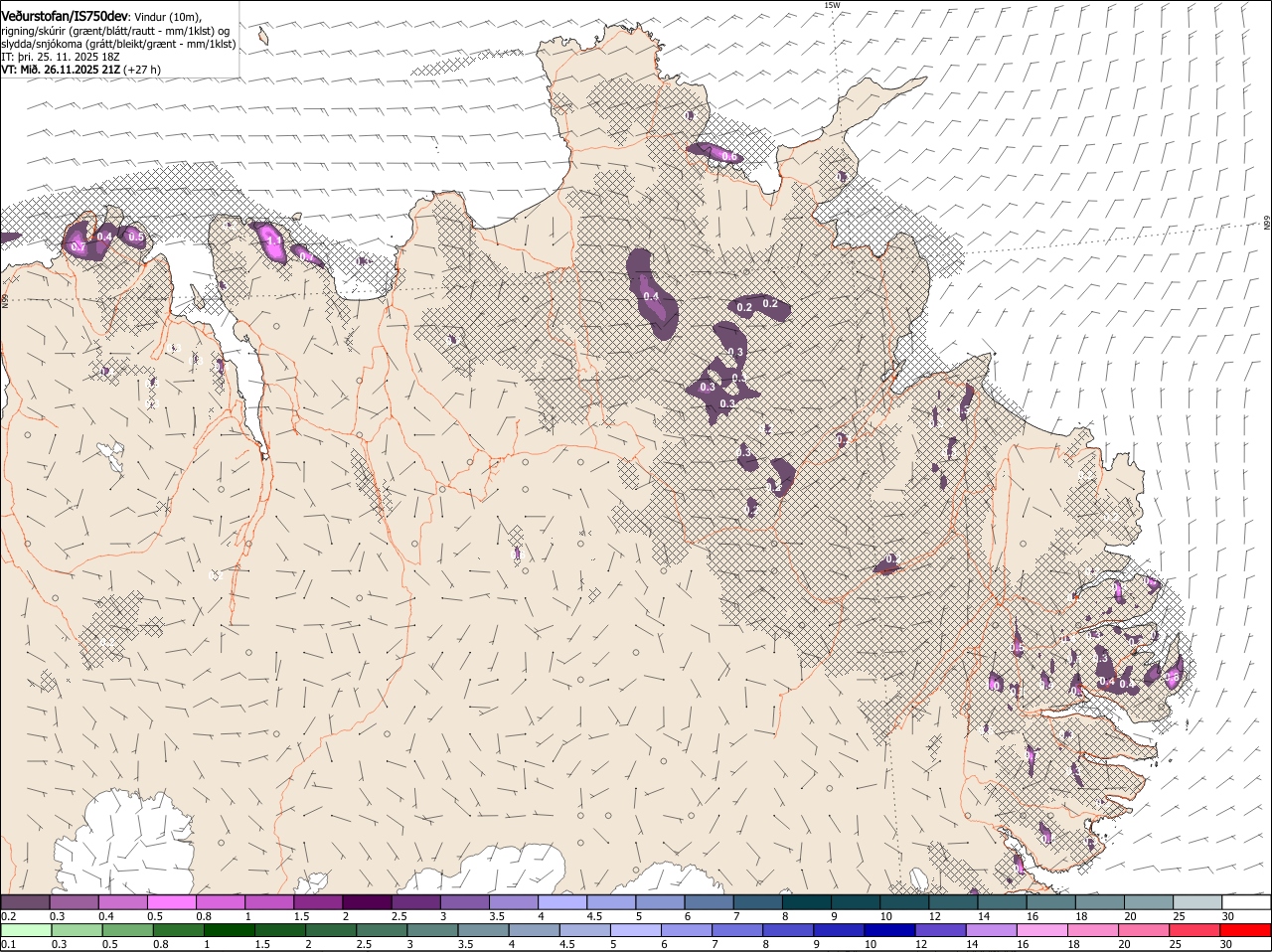Pick the white swatch above 30 in upper legend
The width and height of the screenshot is (1272, 952).
1247,901
